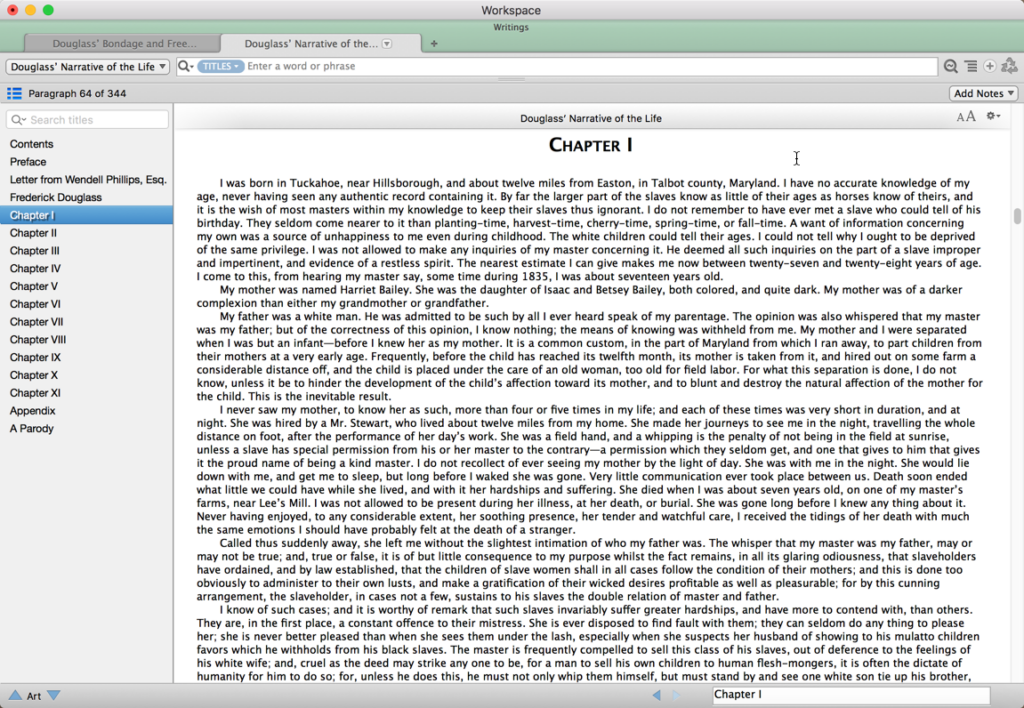
Task: Click the paragraph list icon beside Paragraph 64
Action: point(13,93)
